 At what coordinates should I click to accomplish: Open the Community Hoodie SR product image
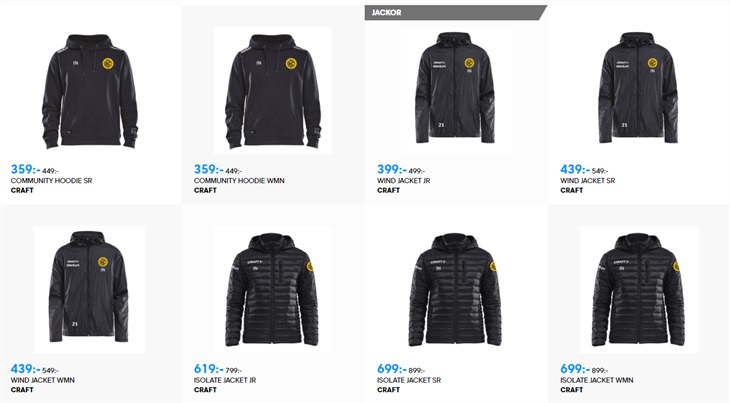90,91
